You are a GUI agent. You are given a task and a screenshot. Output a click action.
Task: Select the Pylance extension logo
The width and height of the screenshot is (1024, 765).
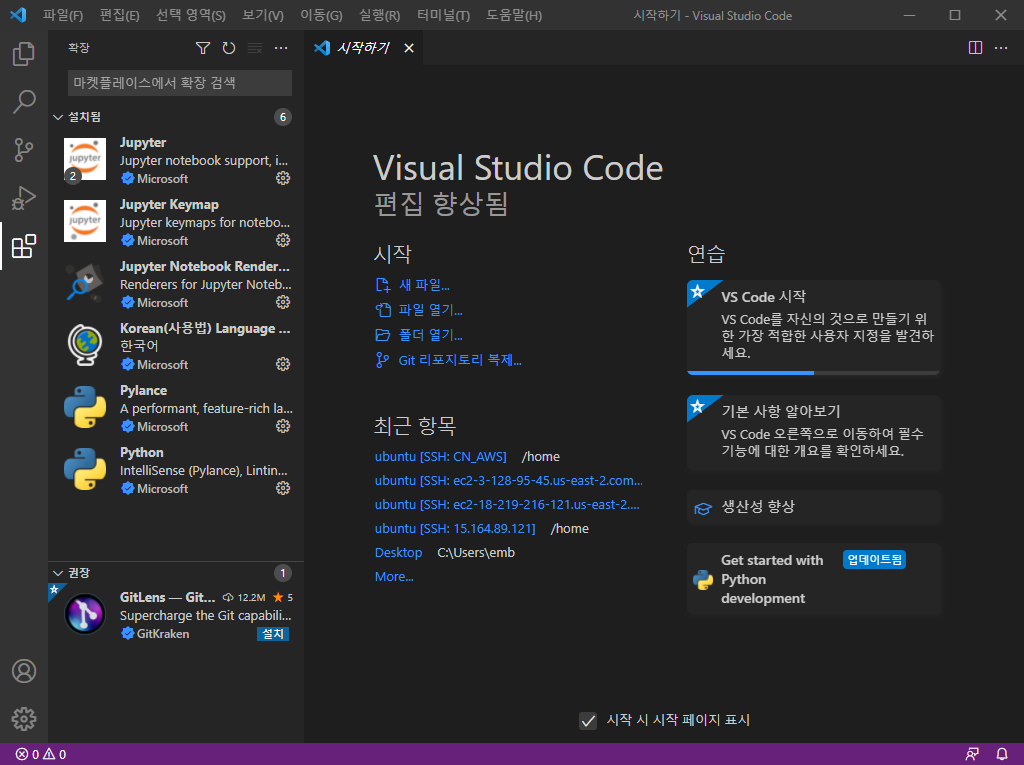pyautogui.click(x=85, y=407)
